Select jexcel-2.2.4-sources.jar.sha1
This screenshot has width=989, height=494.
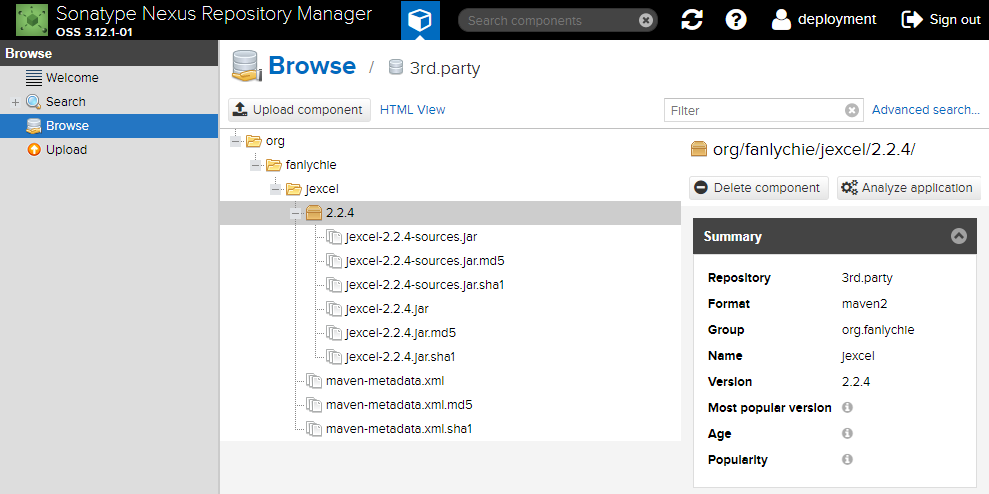tap(424, 285)
